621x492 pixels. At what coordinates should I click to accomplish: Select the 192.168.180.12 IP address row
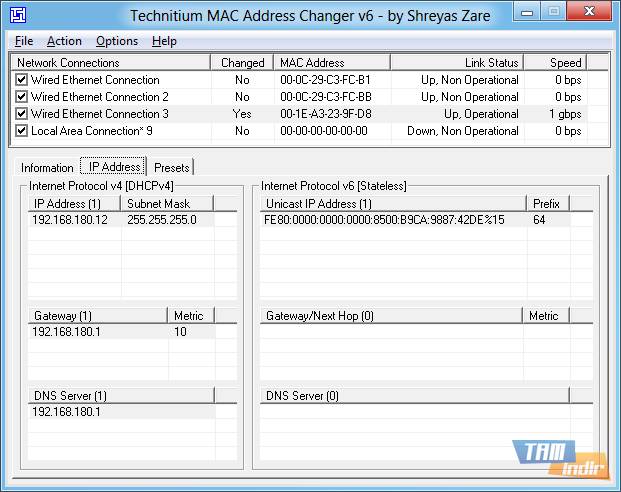(x=70, y=220)
